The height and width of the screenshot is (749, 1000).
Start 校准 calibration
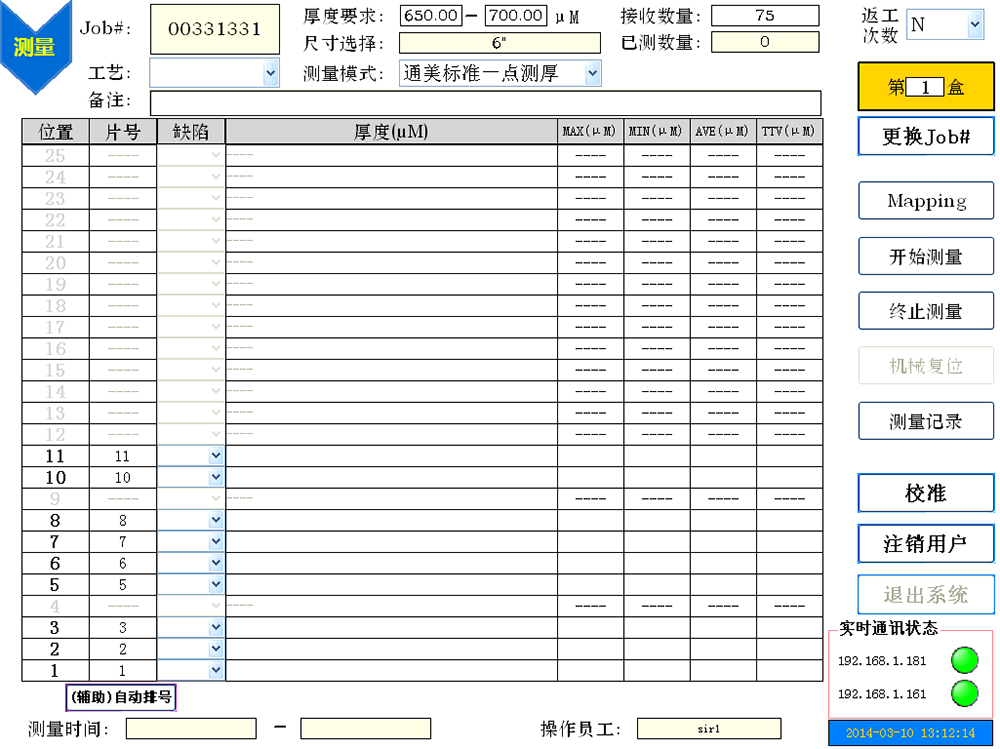pos(925,493)
